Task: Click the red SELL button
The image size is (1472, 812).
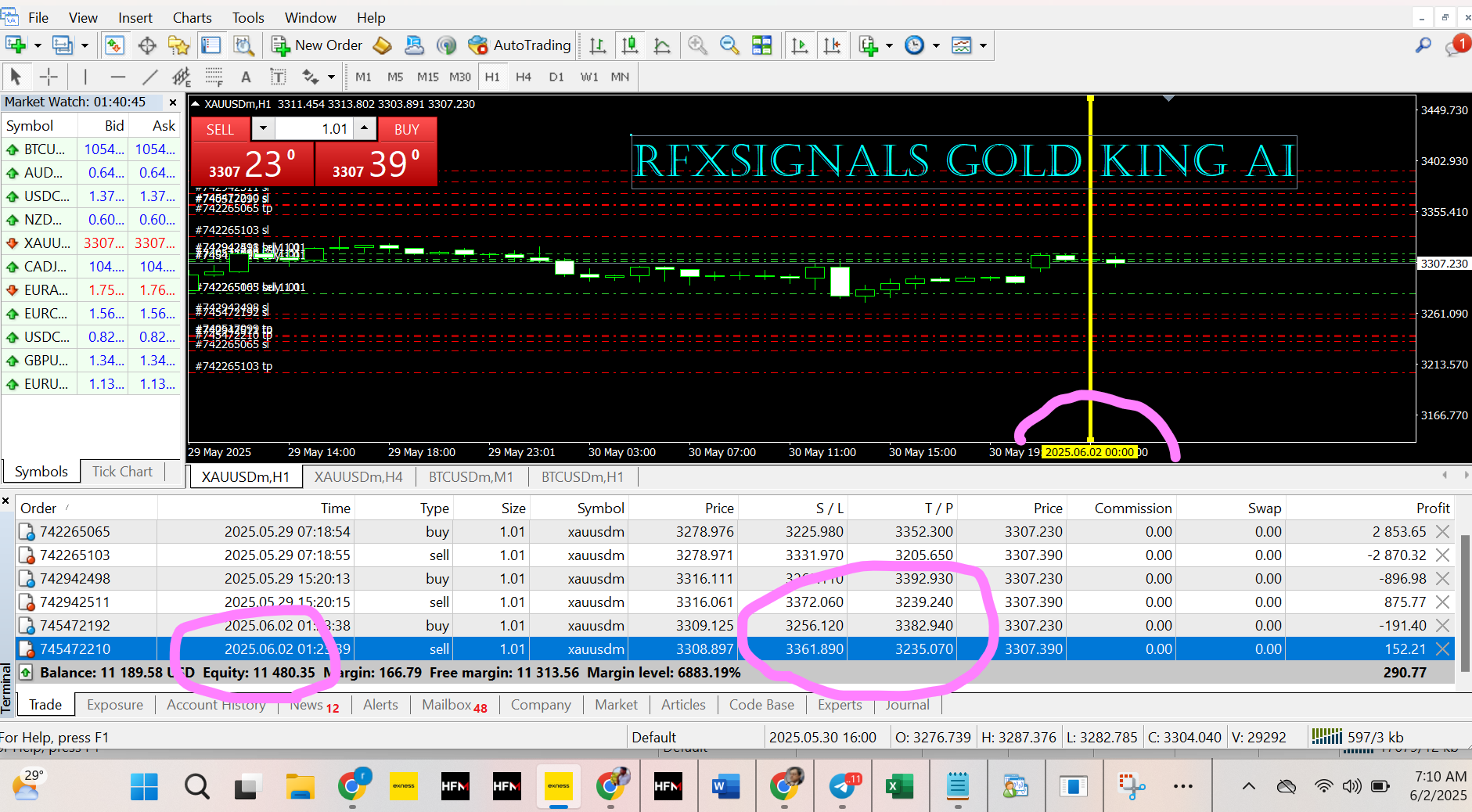Action: [220, 129]
